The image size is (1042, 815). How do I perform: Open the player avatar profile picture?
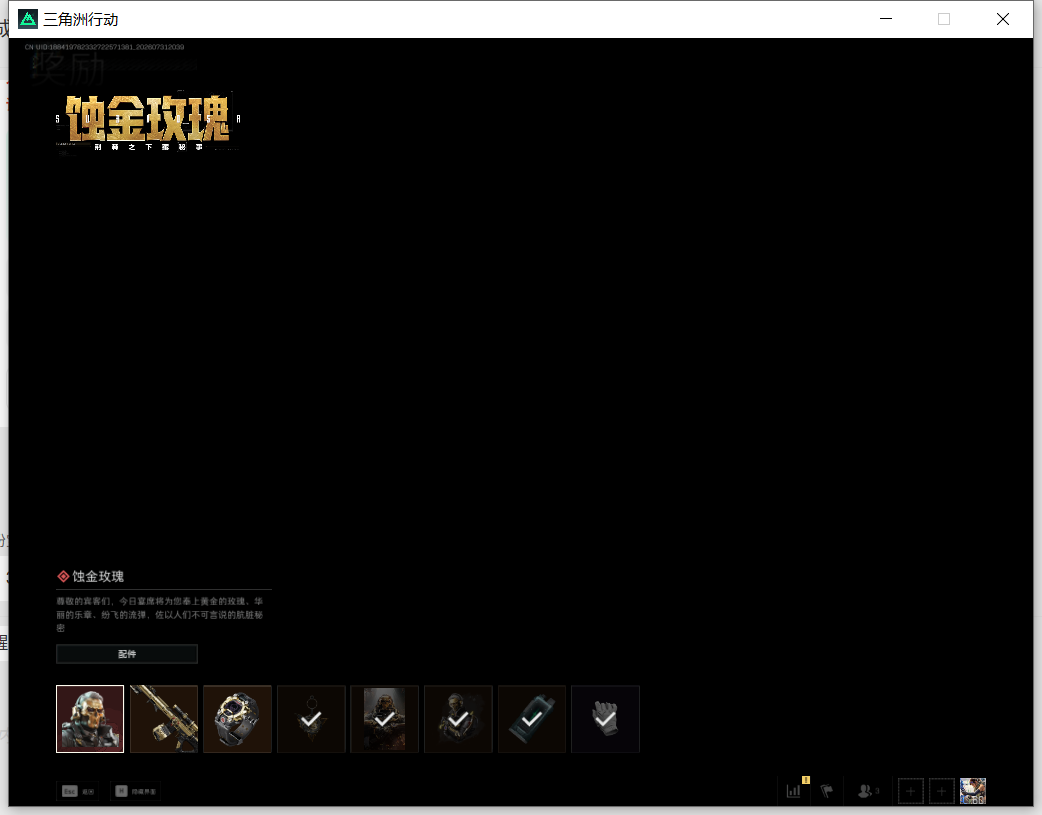973,791
